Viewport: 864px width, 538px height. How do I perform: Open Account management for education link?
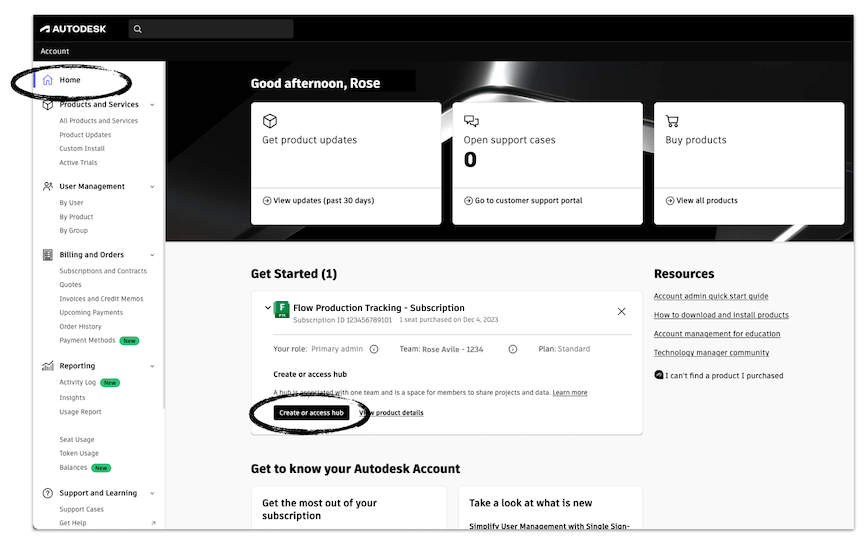(717, 333)
